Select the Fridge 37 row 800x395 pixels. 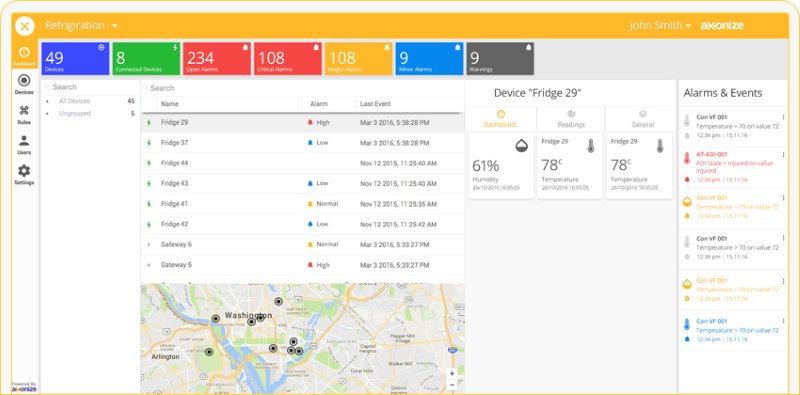[x=303, y=143]
